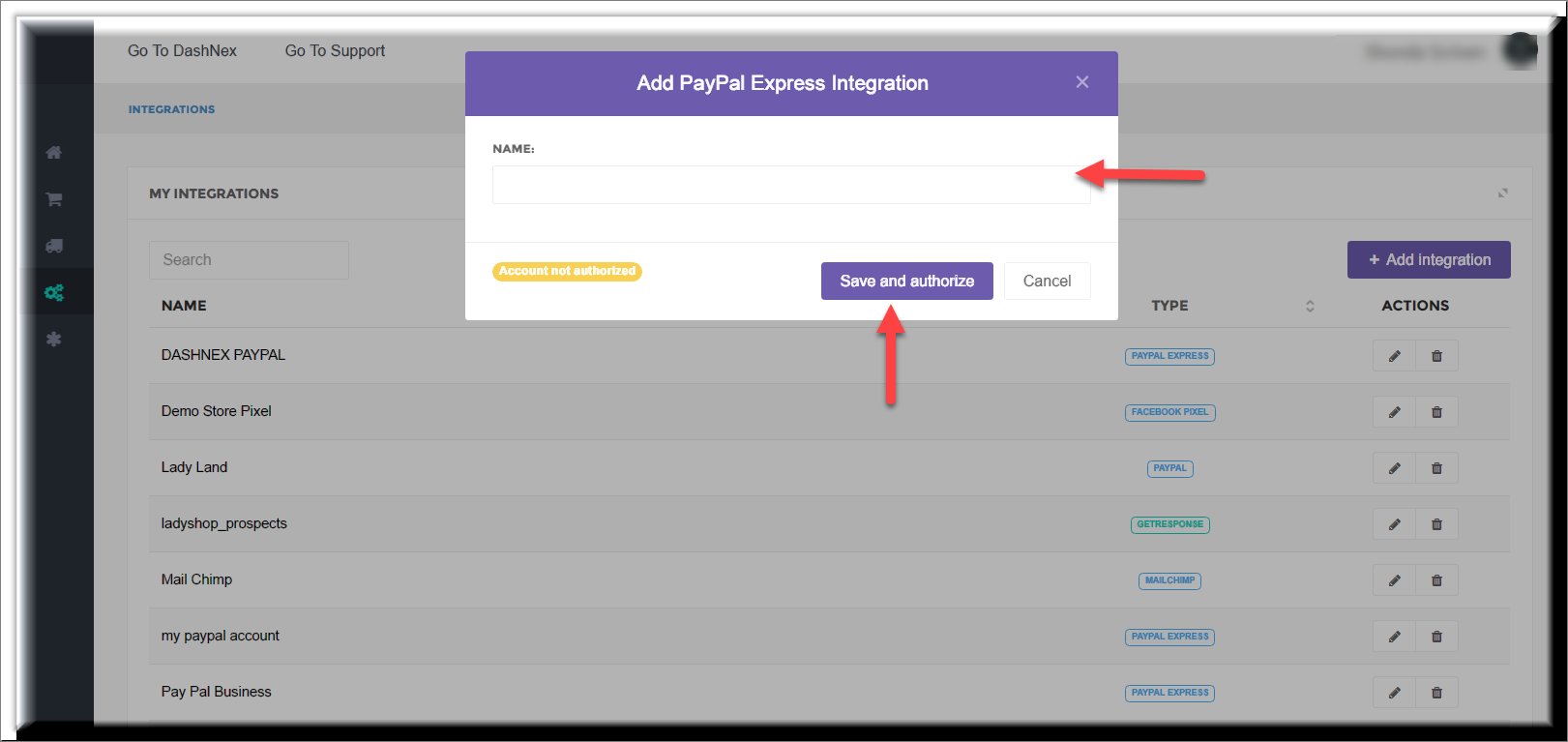Open the home icon in sidebar

(x=54, y=152)
